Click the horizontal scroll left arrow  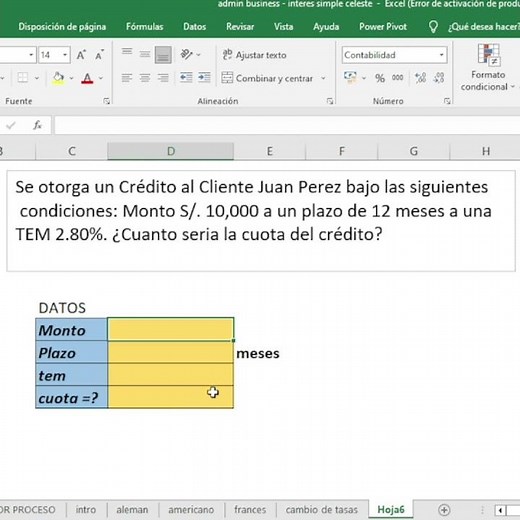[500, 510]
